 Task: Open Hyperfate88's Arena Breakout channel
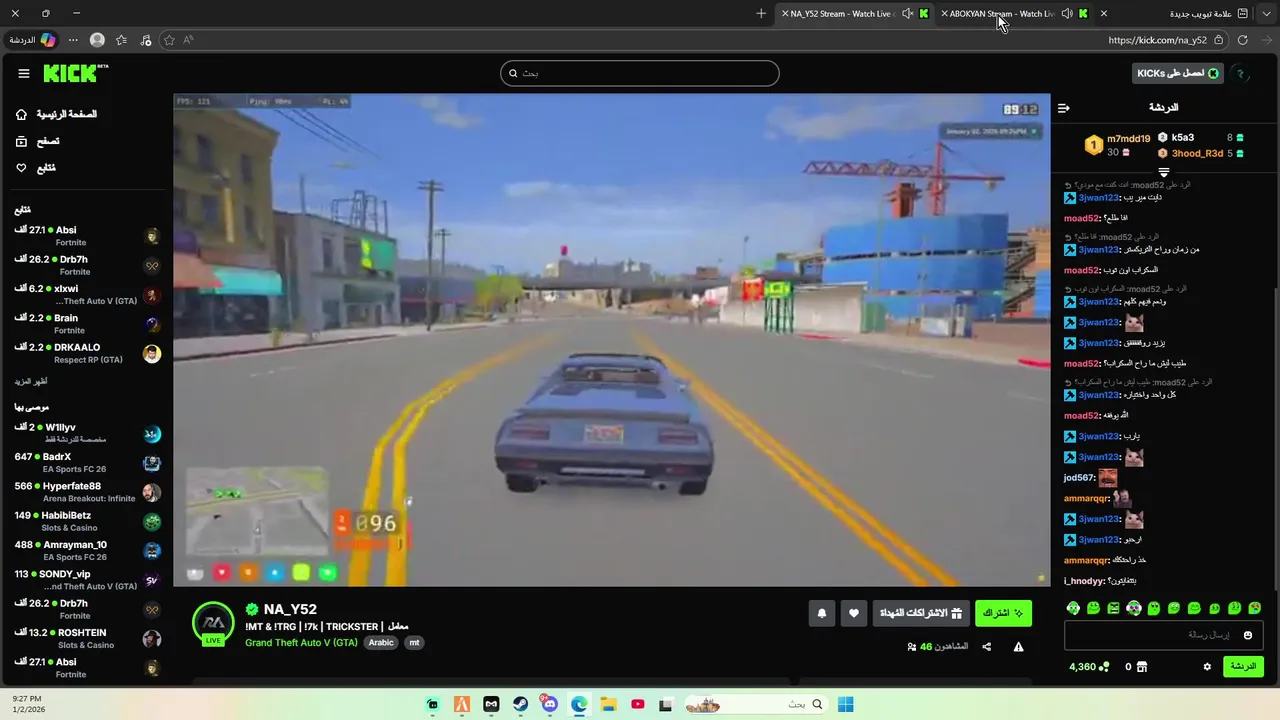tap(87, 492)
